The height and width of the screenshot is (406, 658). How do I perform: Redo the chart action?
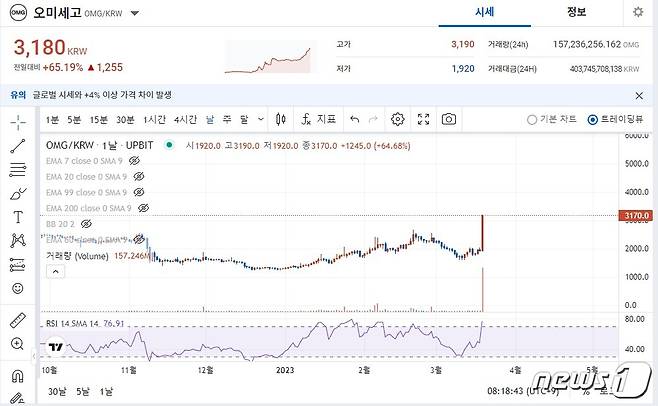[x=373, y=120]
